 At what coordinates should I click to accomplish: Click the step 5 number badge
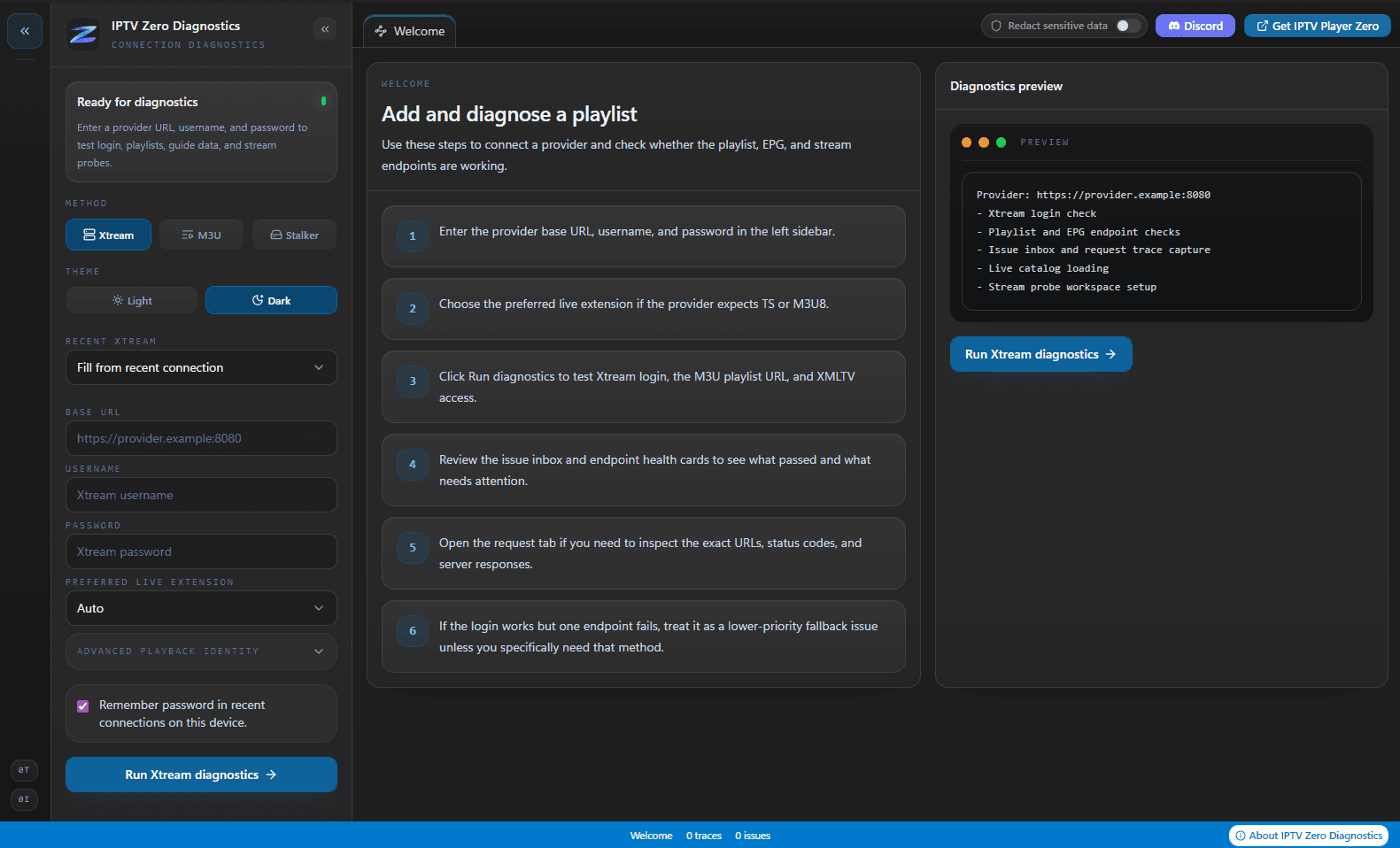pos(413,548)
